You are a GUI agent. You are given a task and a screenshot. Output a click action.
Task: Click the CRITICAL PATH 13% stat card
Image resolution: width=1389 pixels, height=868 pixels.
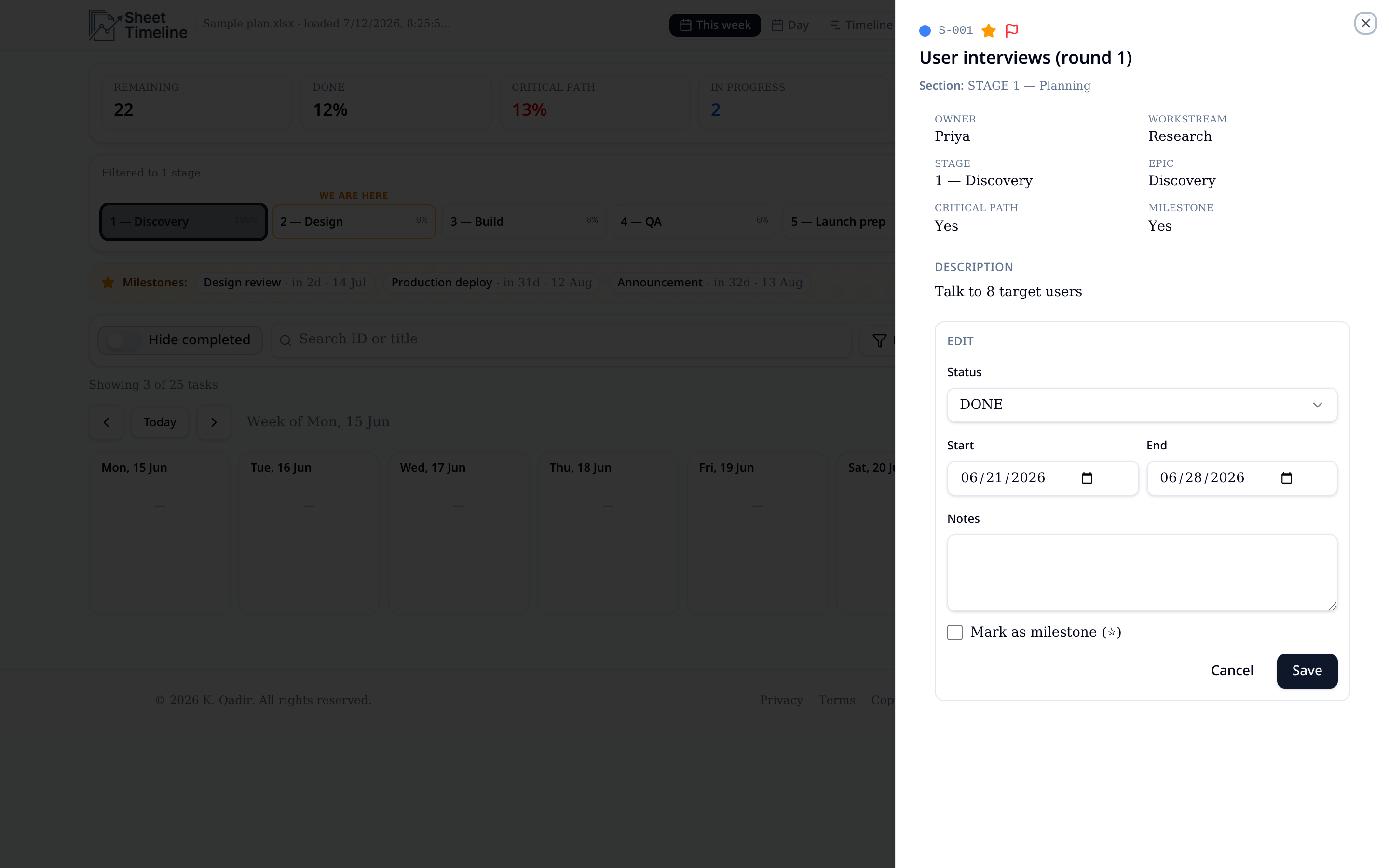[x=595, y=102]
